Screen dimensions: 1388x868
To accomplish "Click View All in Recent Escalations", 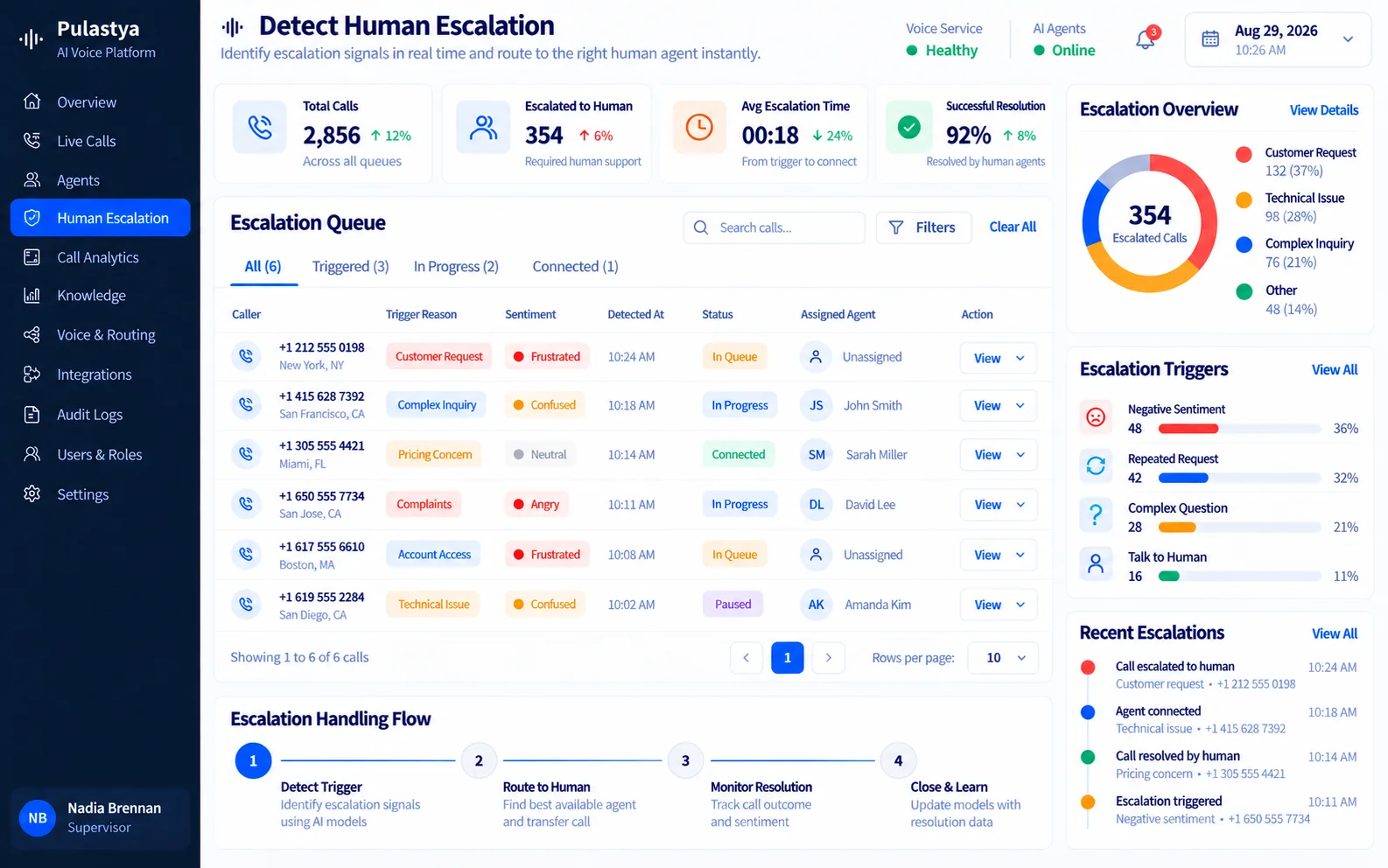I will [x=1335, y=633].
